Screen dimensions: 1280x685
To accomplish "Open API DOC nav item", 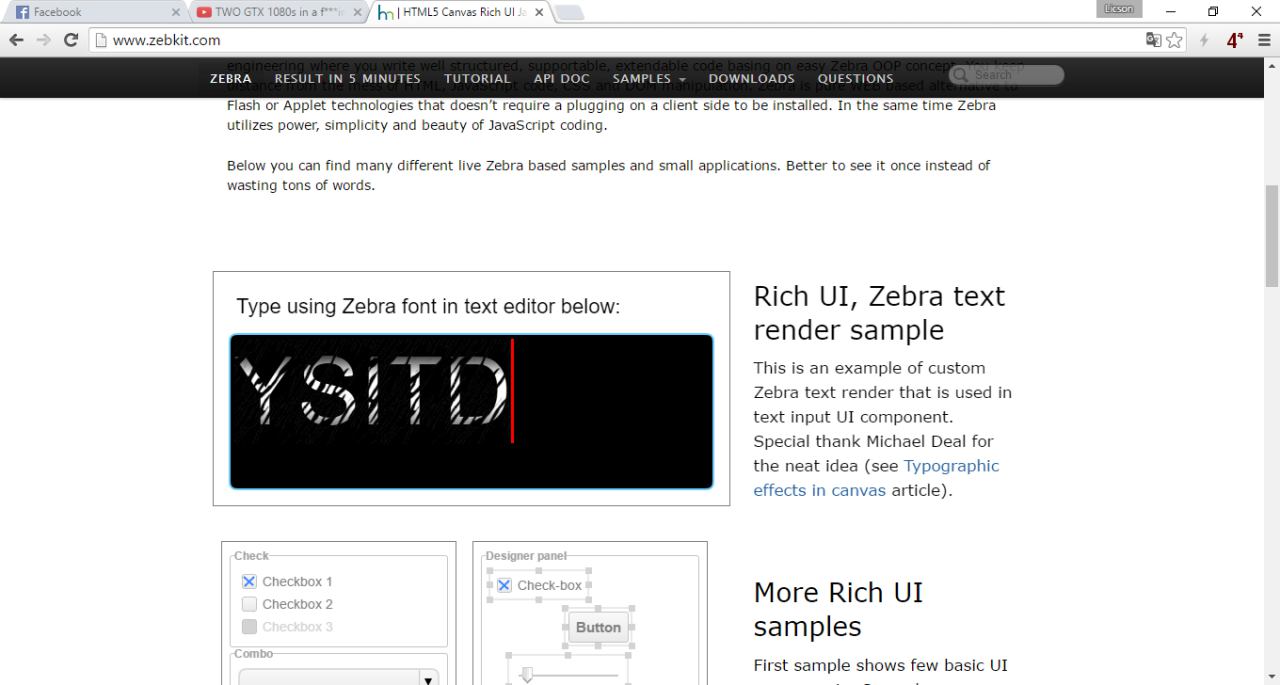I will click(561, 78).
